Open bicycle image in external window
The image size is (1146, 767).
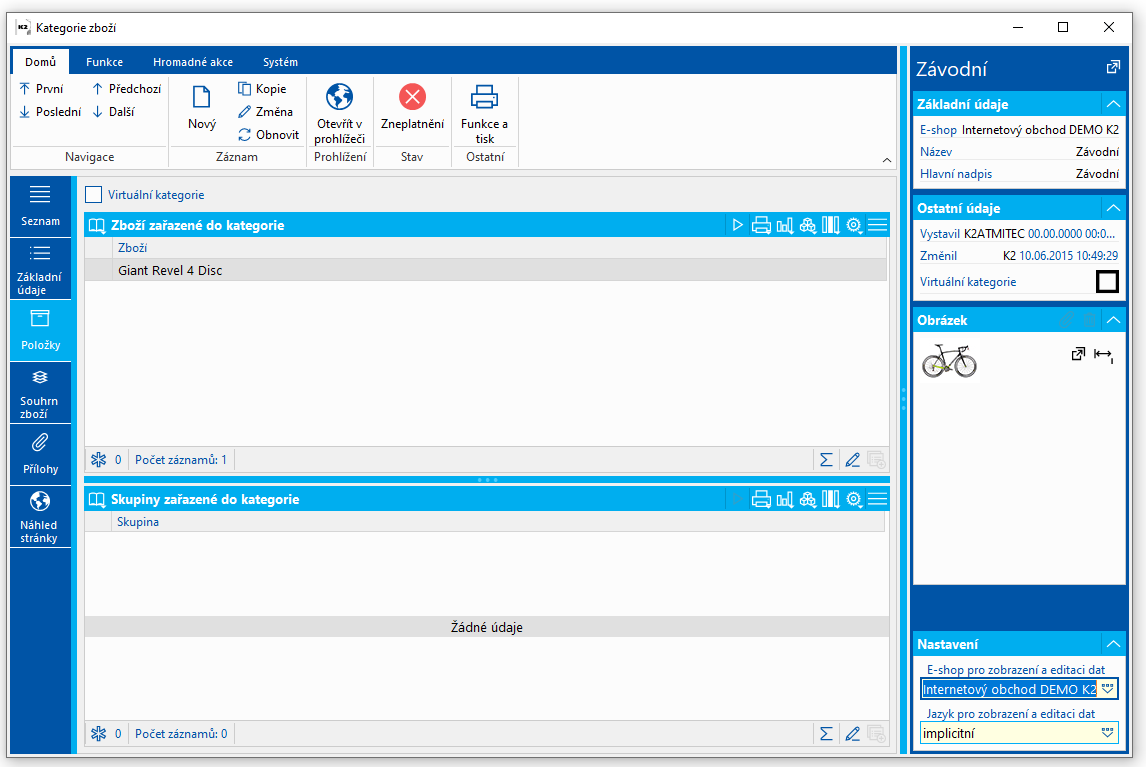click(1078, 354)
